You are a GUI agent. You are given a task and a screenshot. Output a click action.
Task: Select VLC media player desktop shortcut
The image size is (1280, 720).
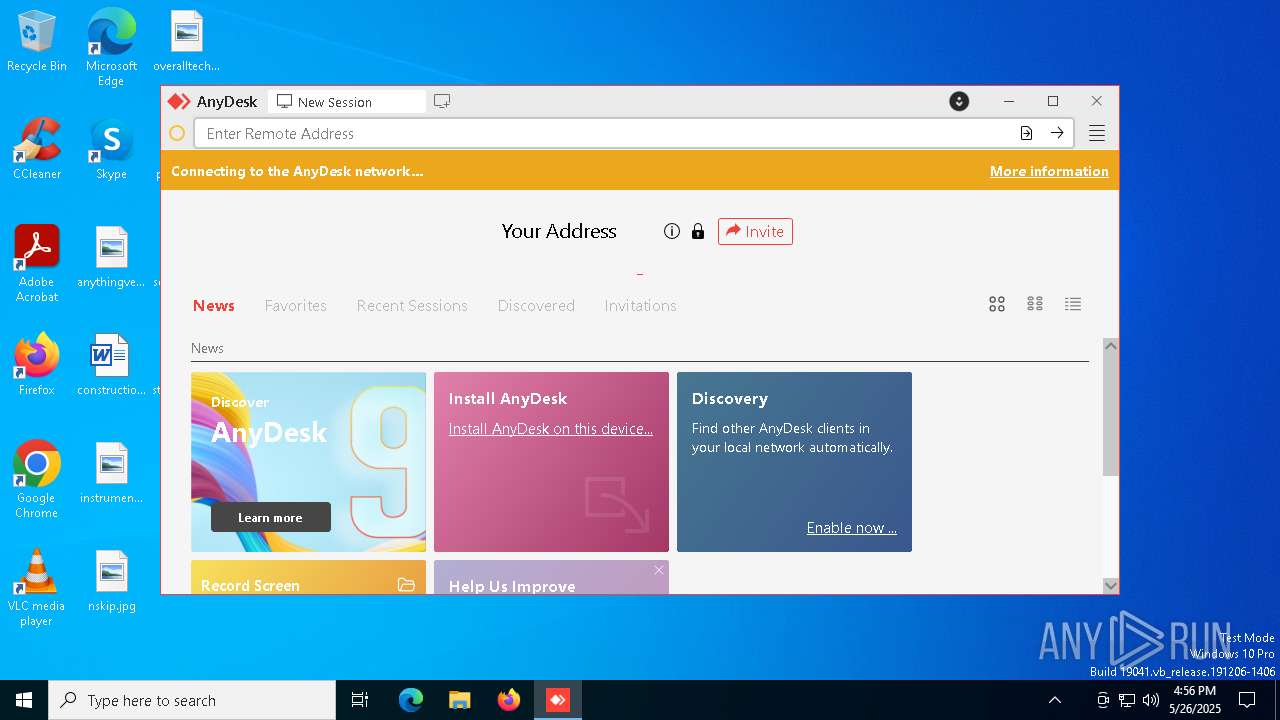tap(37, 588)
